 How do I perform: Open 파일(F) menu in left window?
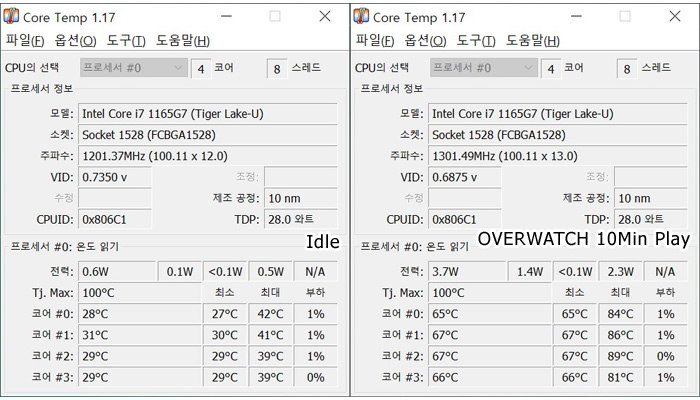point(25,41)
